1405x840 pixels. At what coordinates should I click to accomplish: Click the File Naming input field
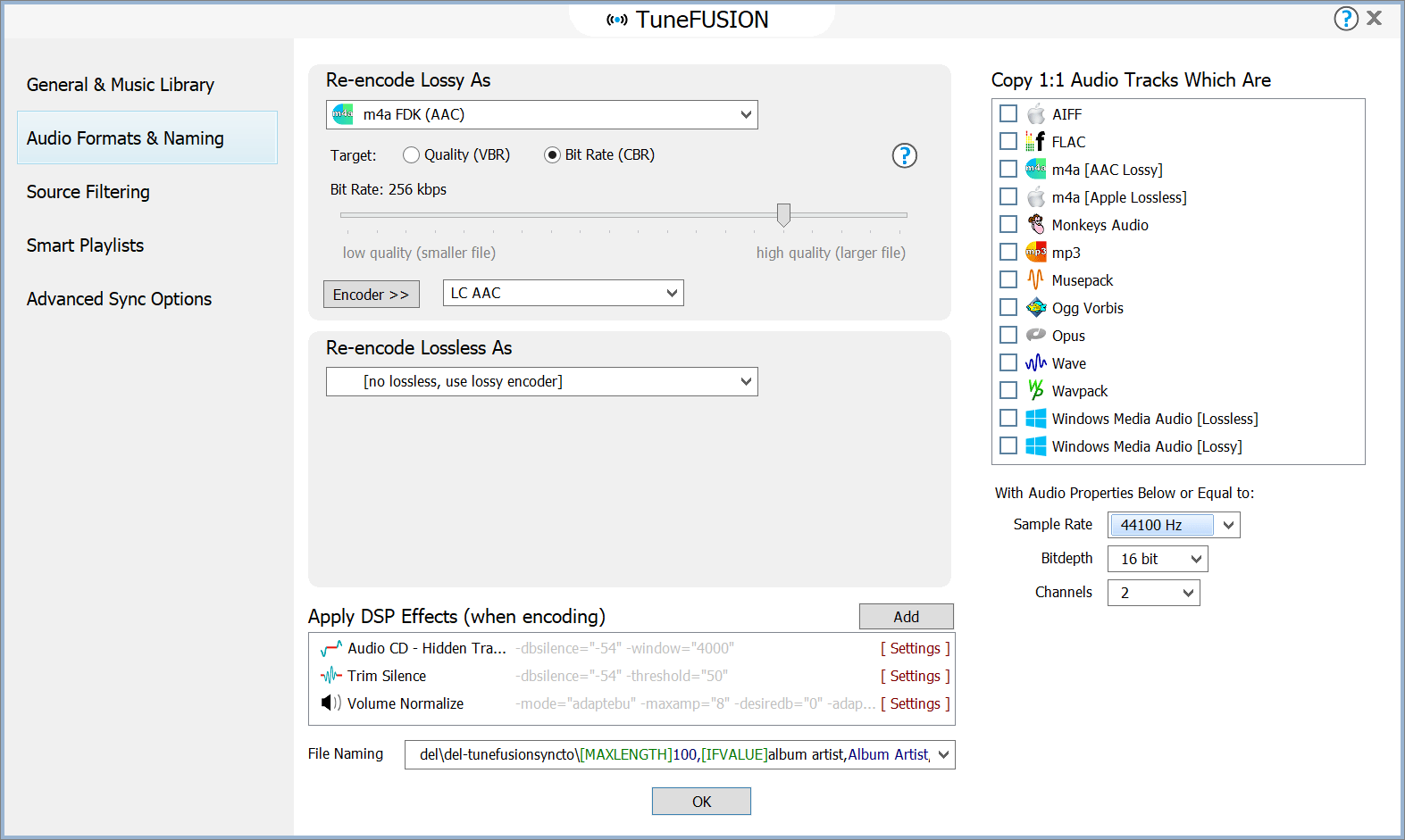[x=670, y=755]
